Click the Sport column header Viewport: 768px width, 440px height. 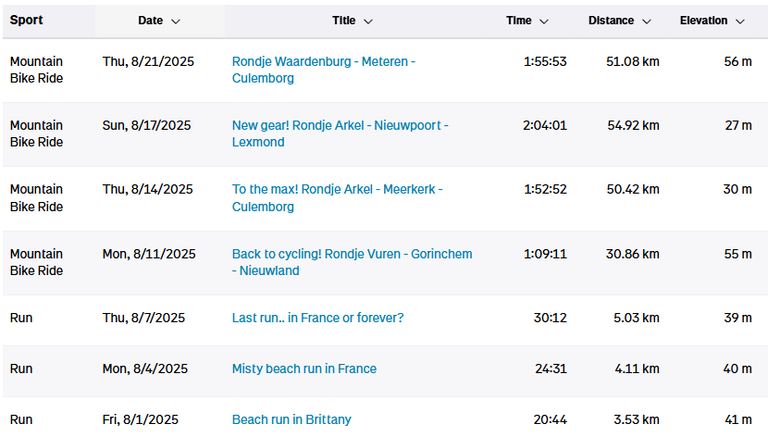[26, 20]
